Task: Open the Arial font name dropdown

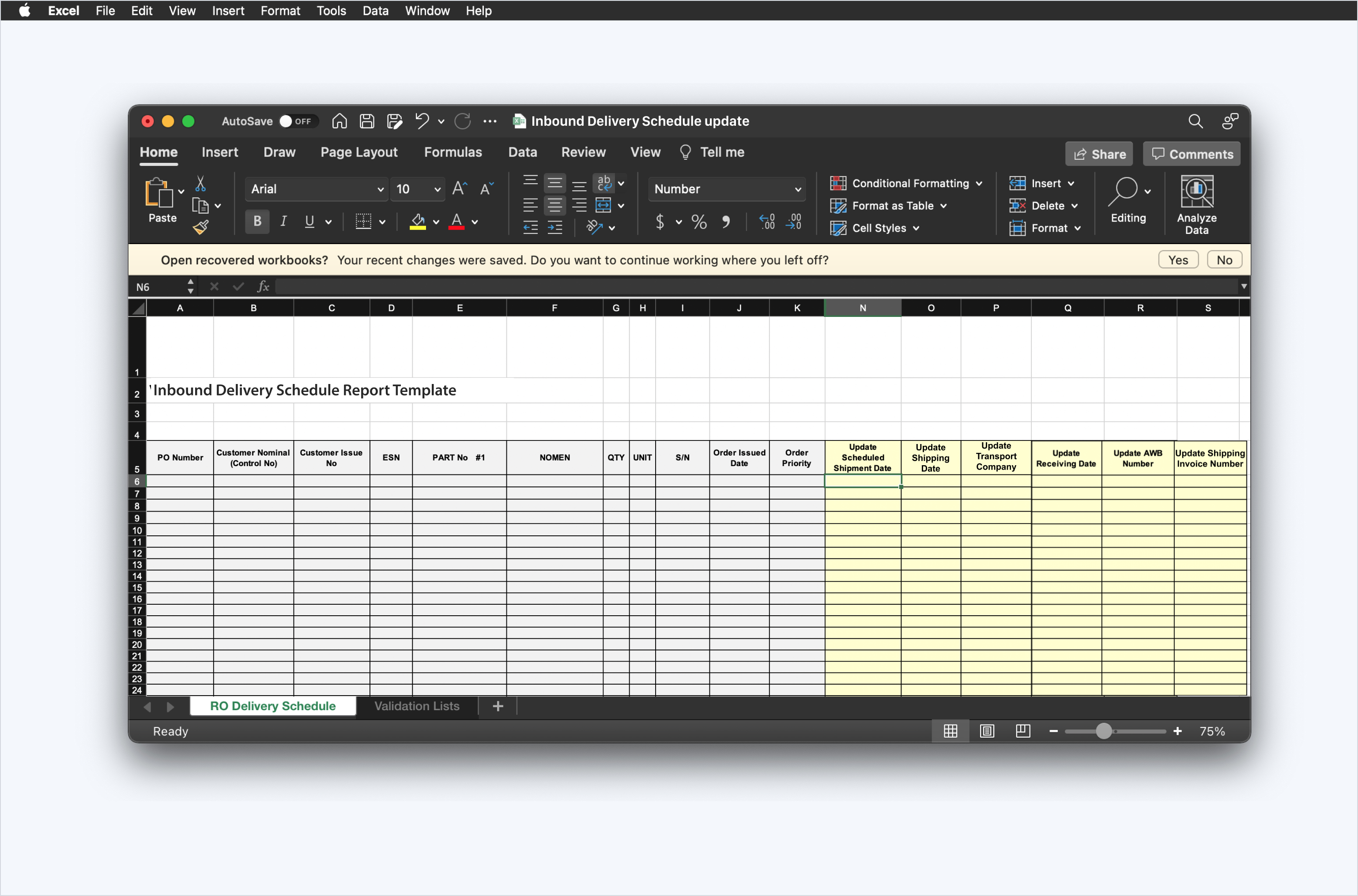Action: pos(380,189)
